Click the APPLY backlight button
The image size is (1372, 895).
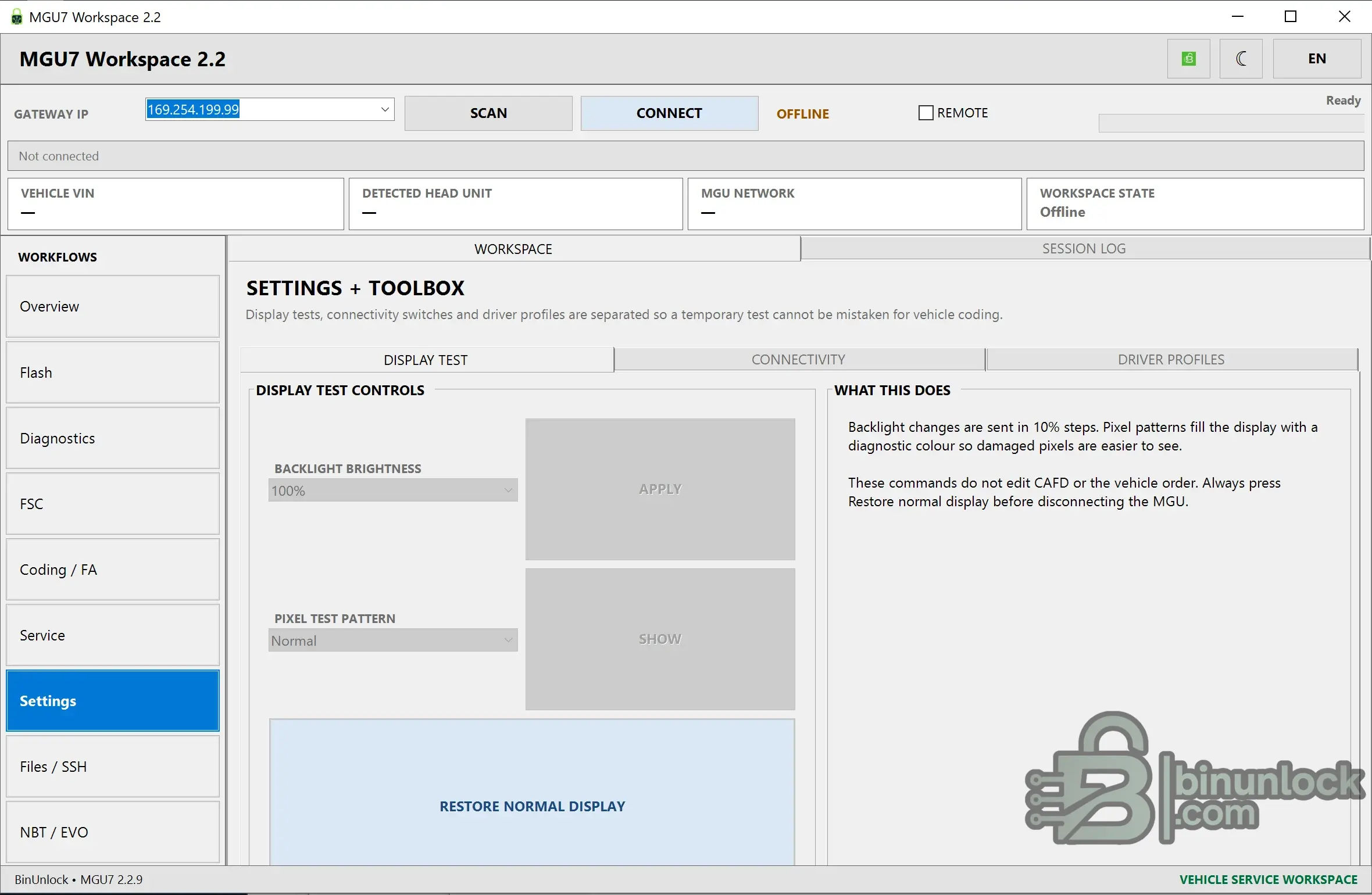tap(660, 489)
